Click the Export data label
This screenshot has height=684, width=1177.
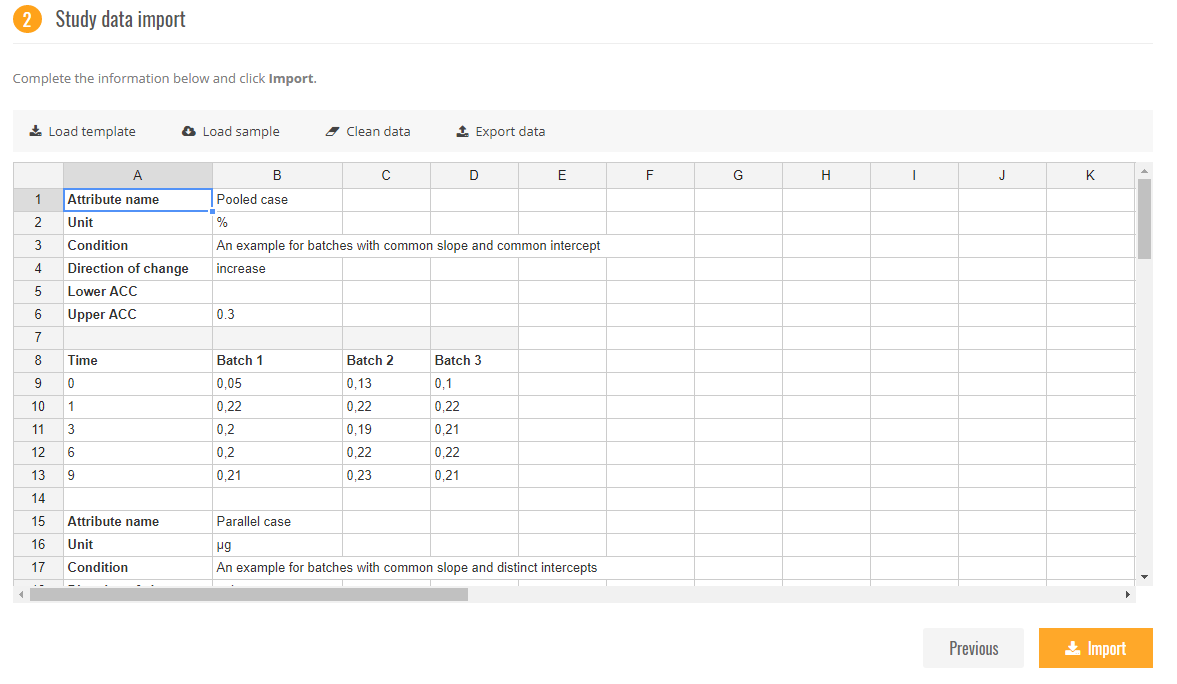tap(510, 131)
